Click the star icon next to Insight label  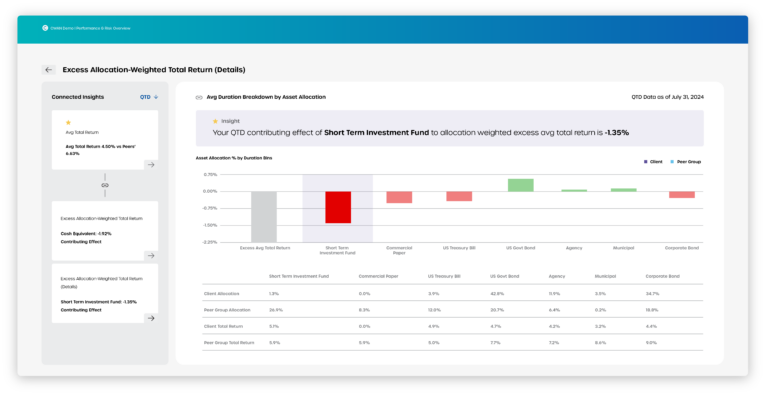point(215,121)
